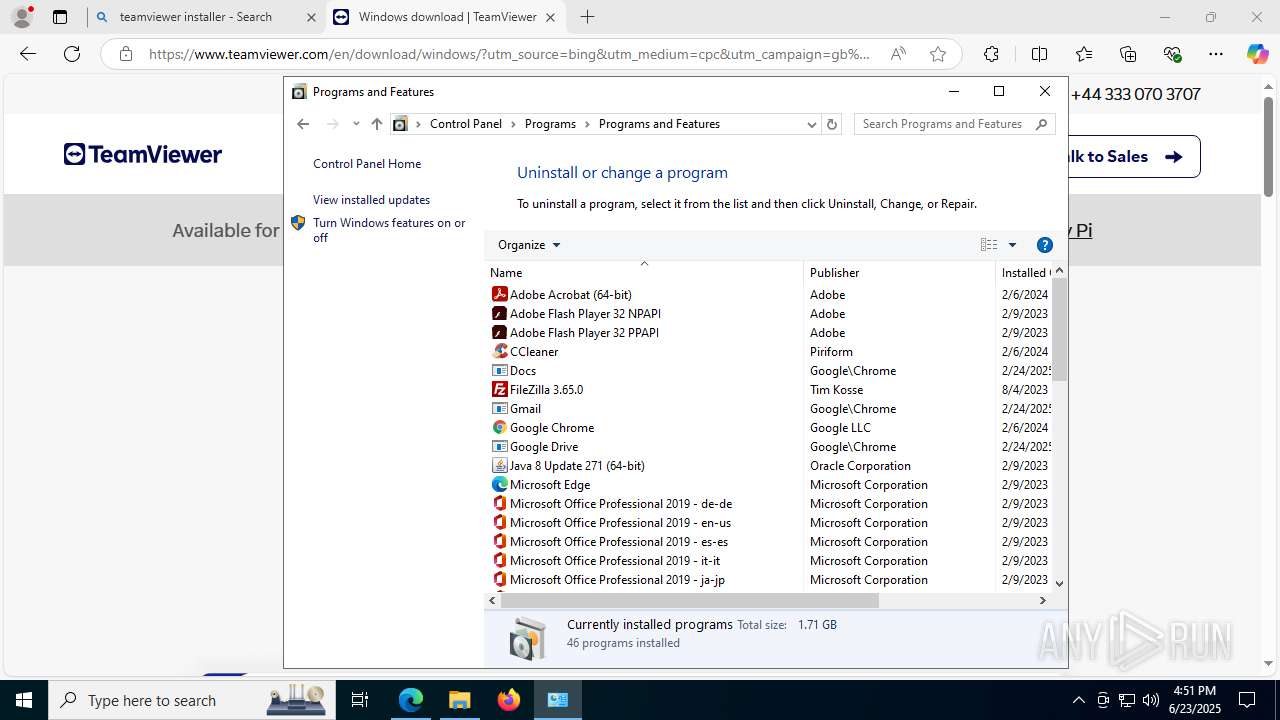
Task: Click the Edge address bar URL
Action: (509, 54)
